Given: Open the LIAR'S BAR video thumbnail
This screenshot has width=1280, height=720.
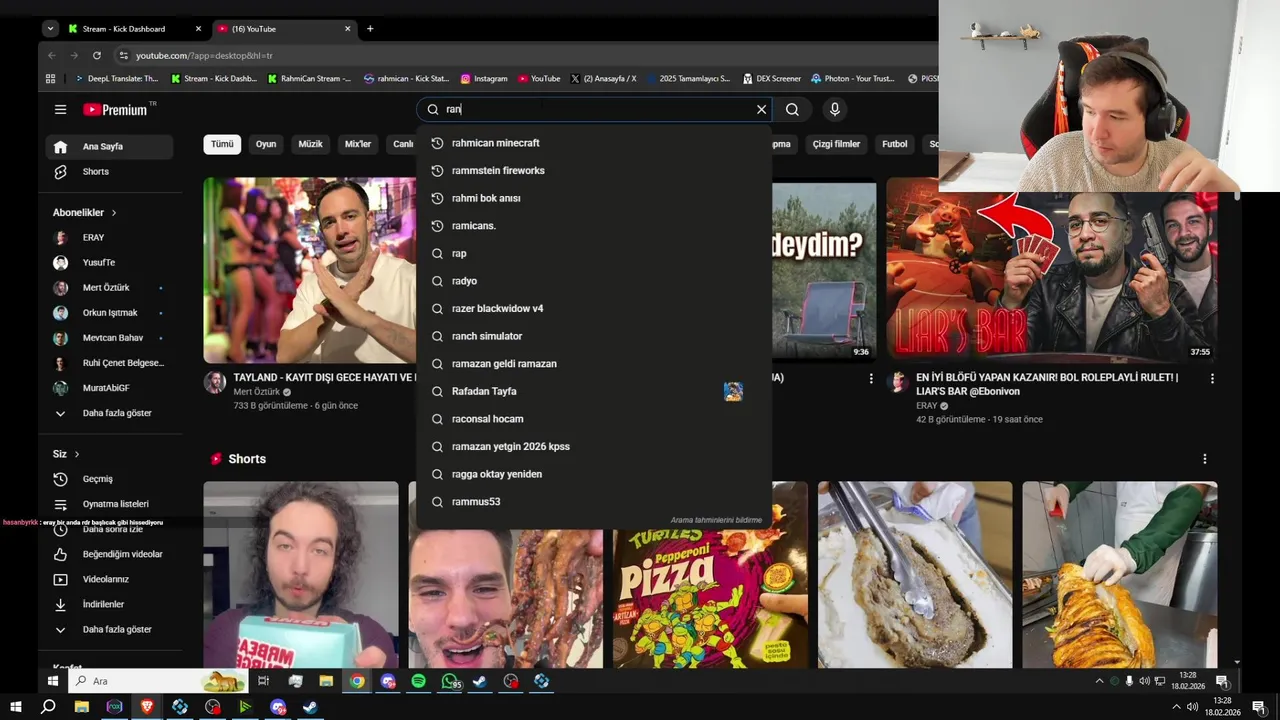Looking at the screenshot, I should coord(1052,271).
